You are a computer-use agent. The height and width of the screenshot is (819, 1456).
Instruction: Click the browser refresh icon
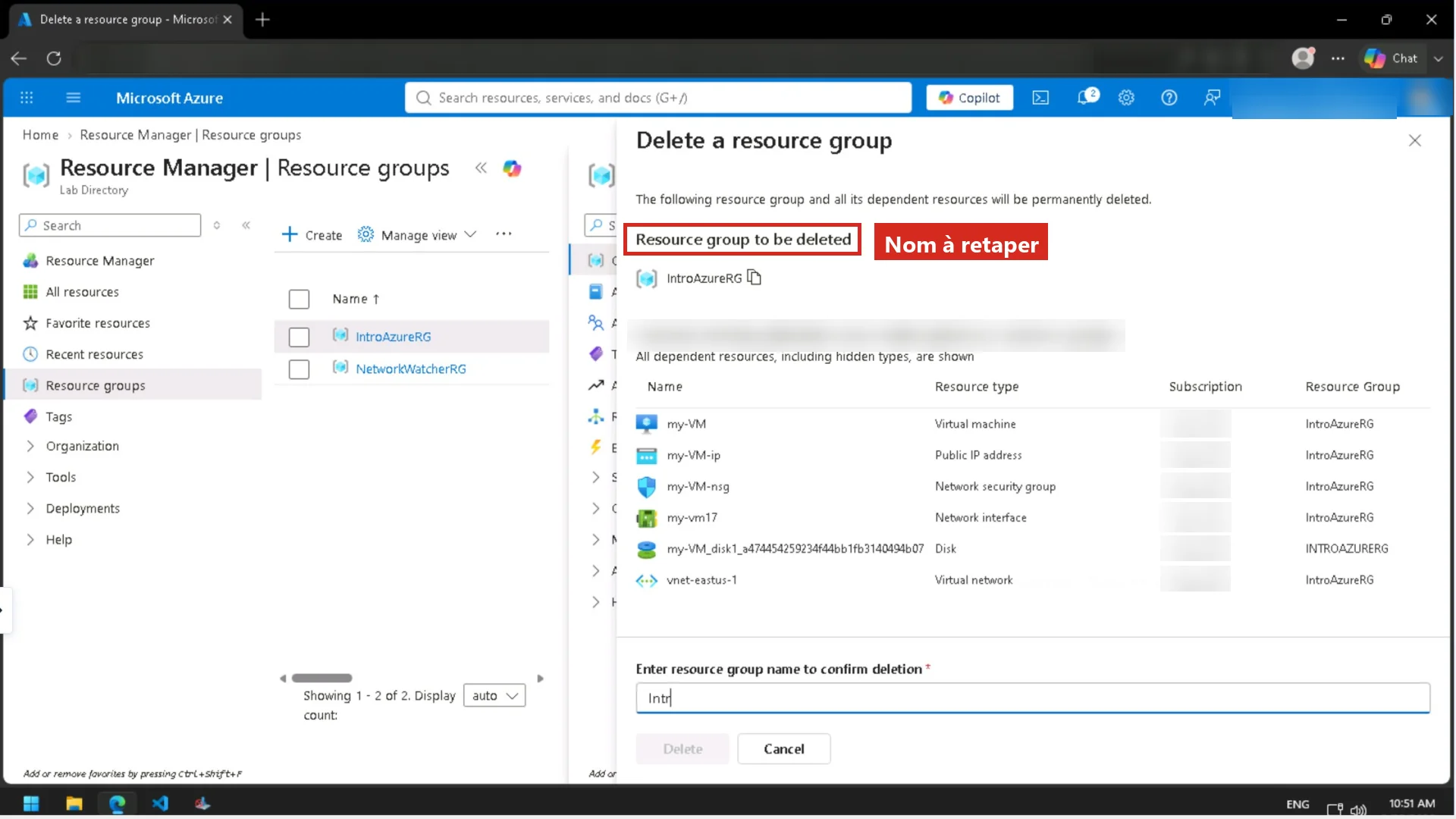(x=54, y=58)
